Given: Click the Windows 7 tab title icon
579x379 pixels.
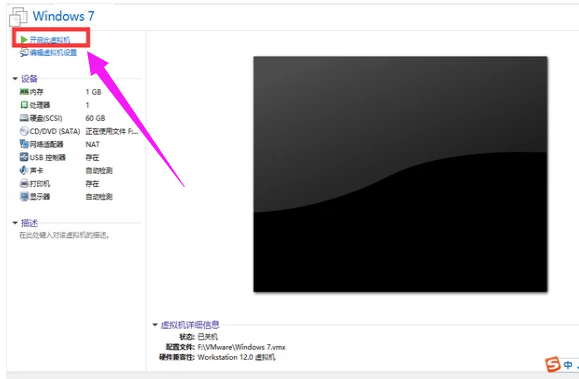Looking at the screenshot, I should (18, 17).
